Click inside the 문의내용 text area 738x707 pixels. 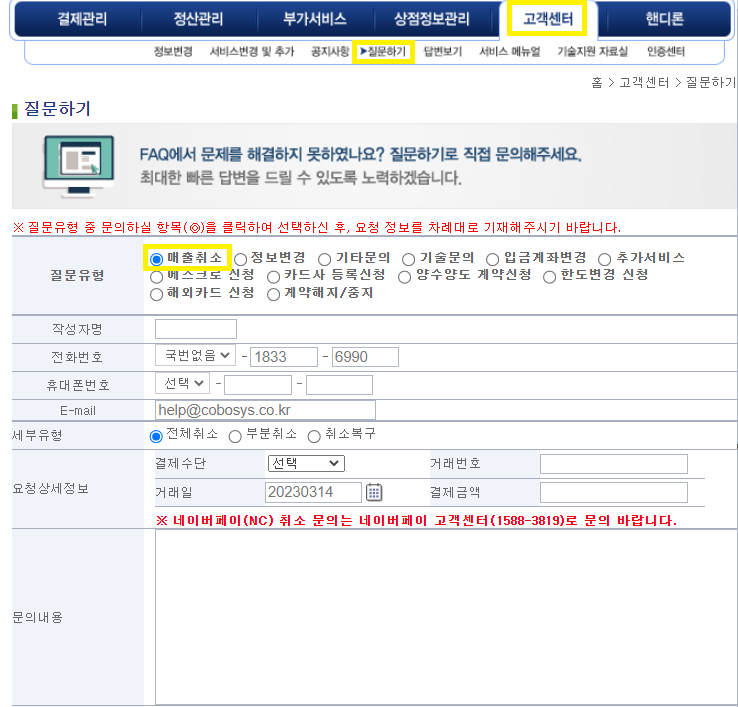pos(446,617)
